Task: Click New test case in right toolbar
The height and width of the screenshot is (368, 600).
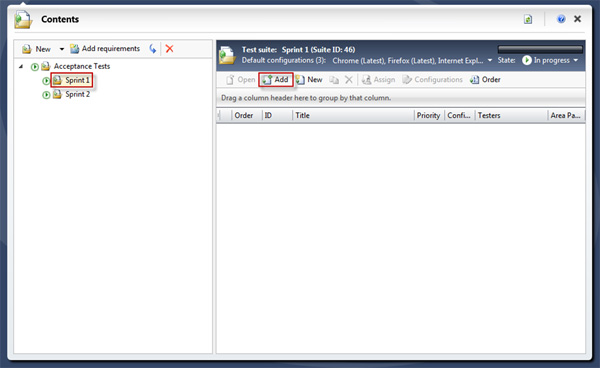Action: 309,80
